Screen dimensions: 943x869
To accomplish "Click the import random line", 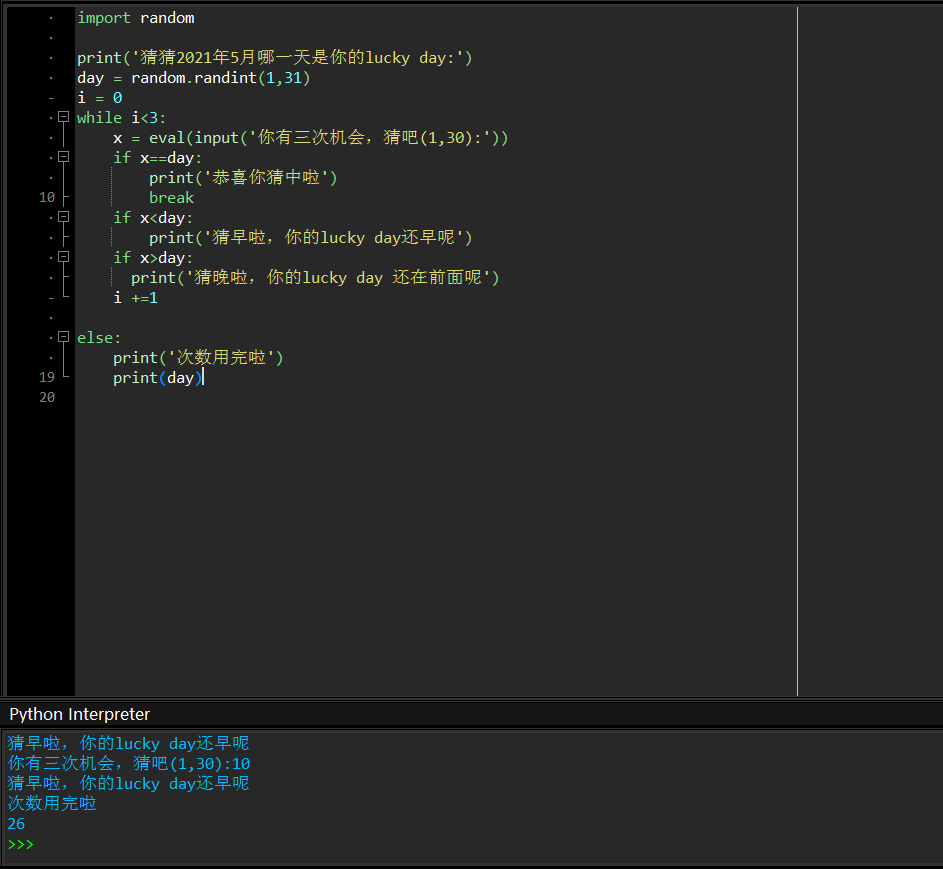I will pos(135,18).
